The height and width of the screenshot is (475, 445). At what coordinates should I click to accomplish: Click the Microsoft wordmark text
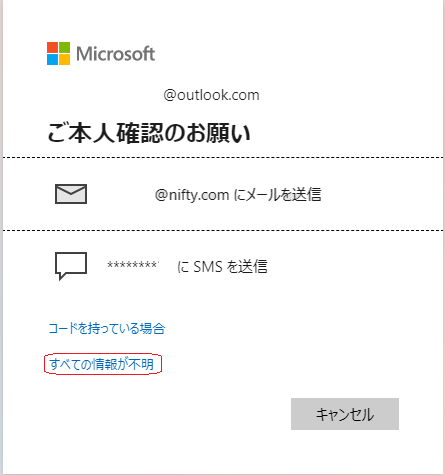tap(116, 54)
